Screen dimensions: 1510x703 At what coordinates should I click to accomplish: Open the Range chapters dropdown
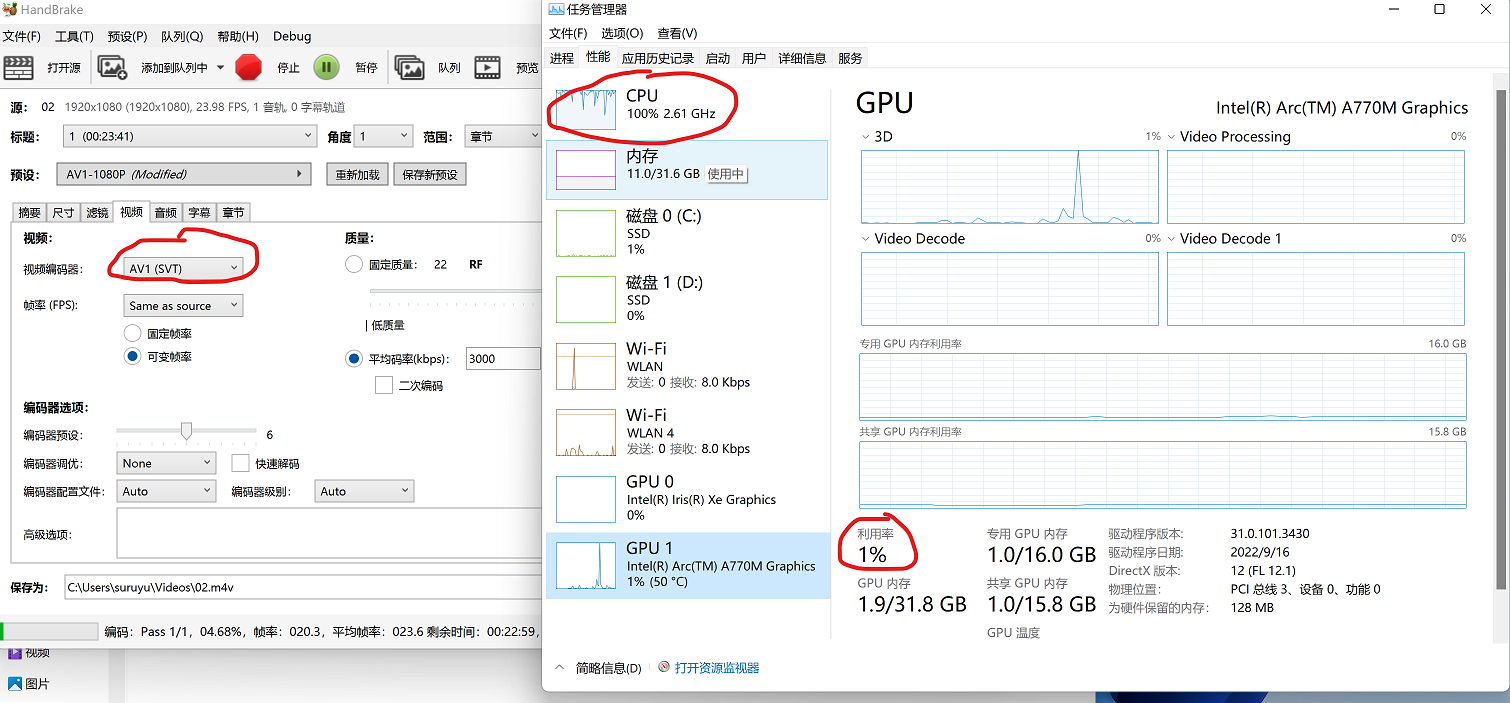pyautogui.click(x=502, y=136)
